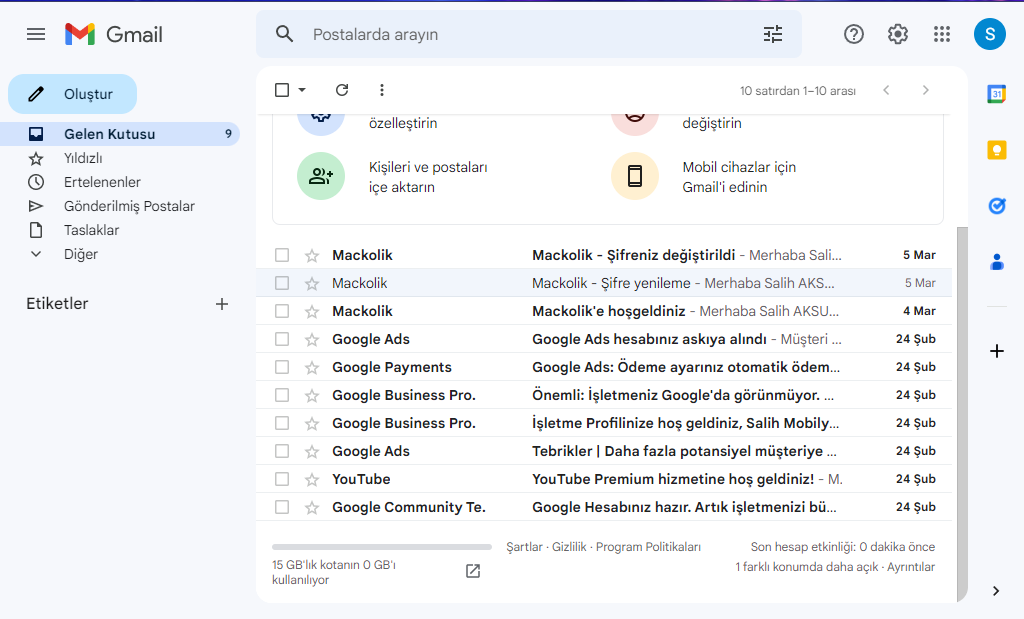Tick the select all checkbox
This screenshot has width=1024, height=619.
282,90
